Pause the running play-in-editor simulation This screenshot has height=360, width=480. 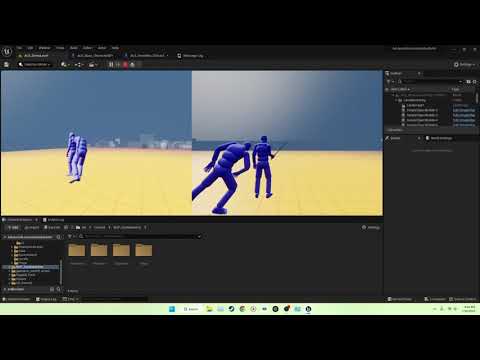click(111, 64)
